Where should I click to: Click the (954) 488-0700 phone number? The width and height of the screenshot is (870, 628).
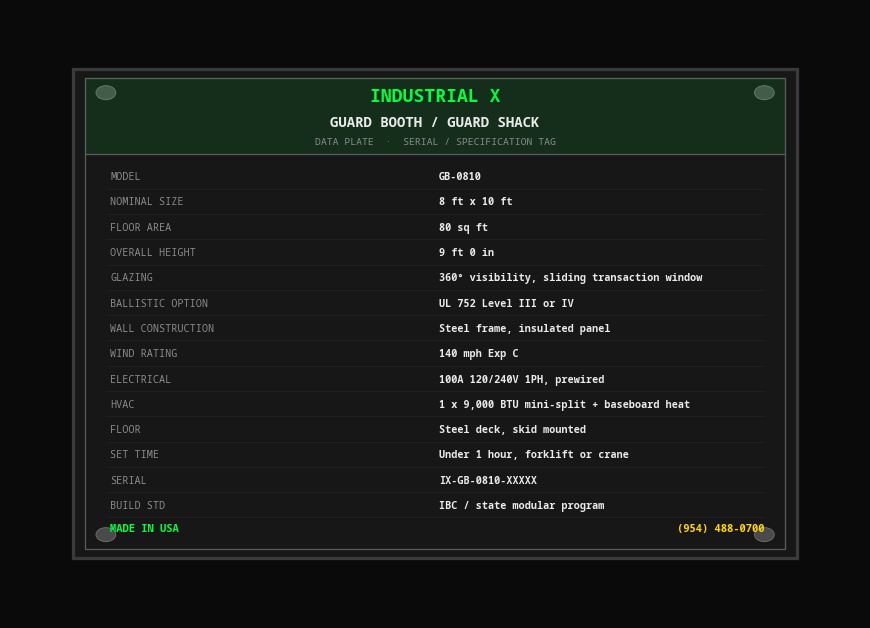pyautogui.click(x=721, y=528)
